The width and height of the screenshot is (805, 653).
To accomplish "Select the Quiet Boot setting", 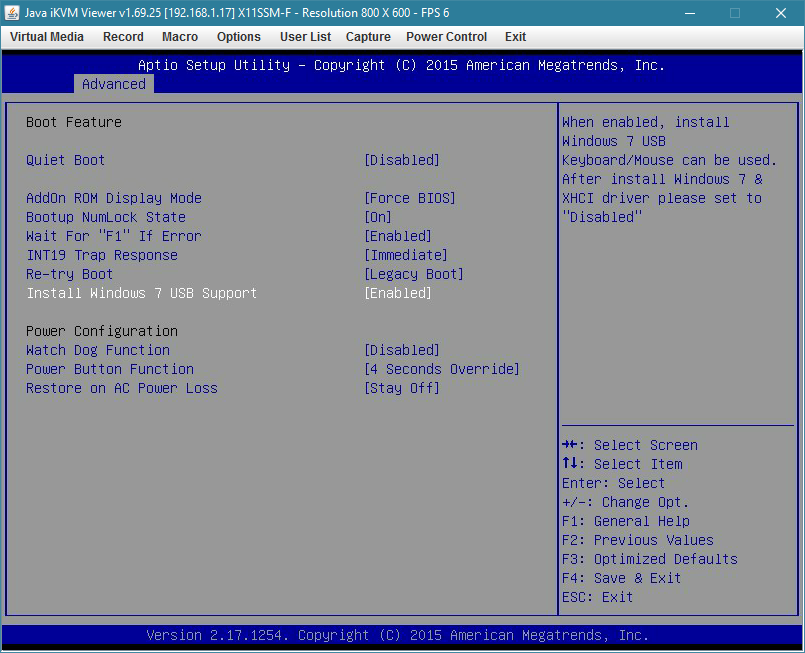I will tap(65, 160).
